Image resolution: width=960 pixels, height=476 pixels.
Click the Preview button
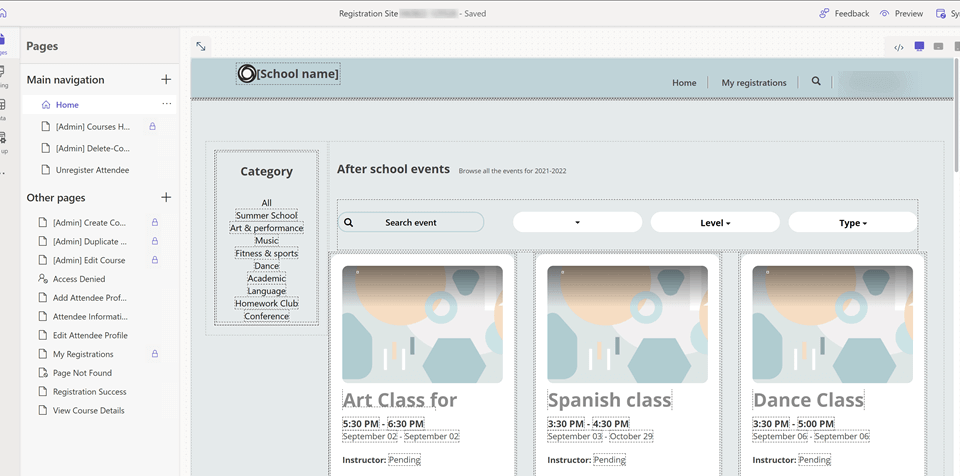pos(901,14)
